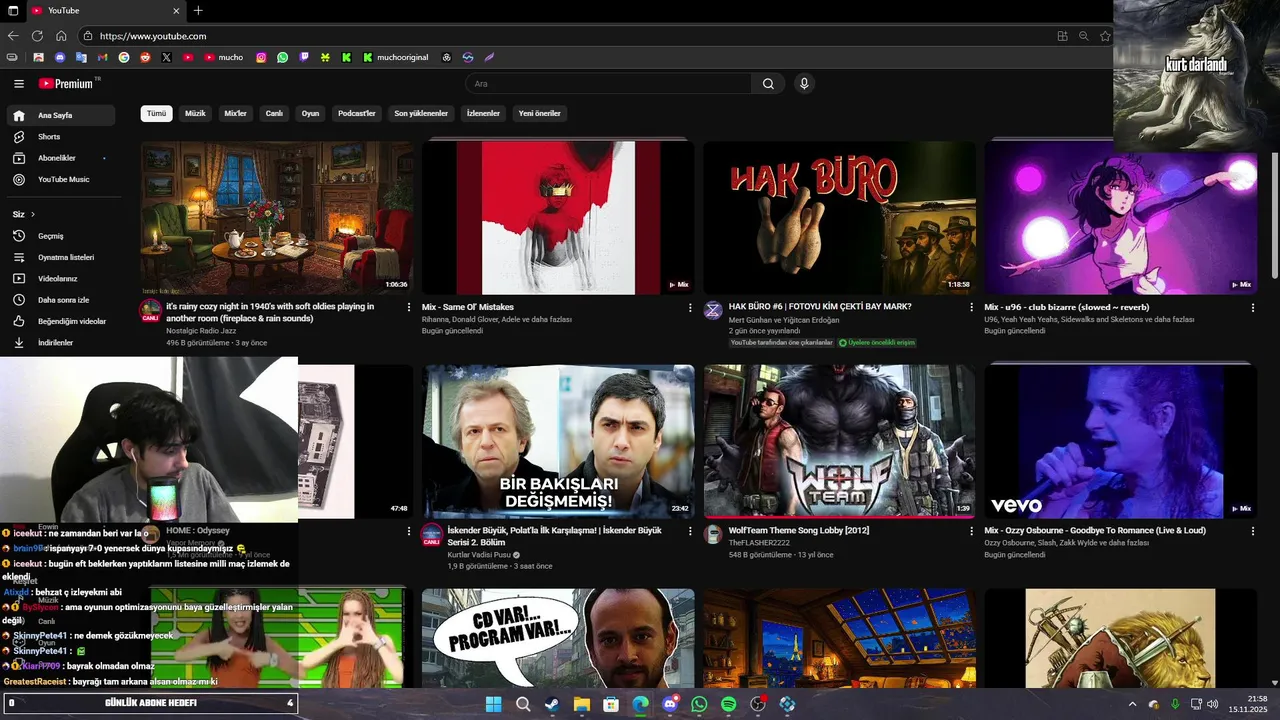Open 'Oynatma listeleri' in the sidebar
The height and width of the screenshot is (720, 1280).
point(61,257)
